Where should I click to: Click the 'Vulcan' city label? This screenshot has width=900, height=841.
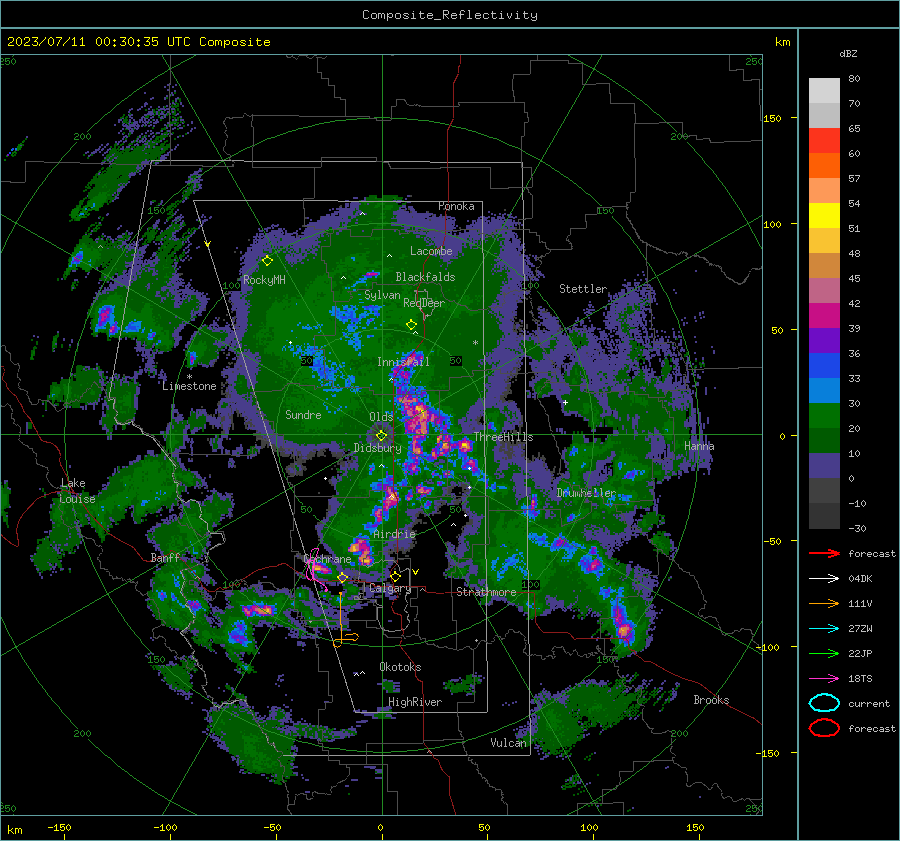coord(508,743)
